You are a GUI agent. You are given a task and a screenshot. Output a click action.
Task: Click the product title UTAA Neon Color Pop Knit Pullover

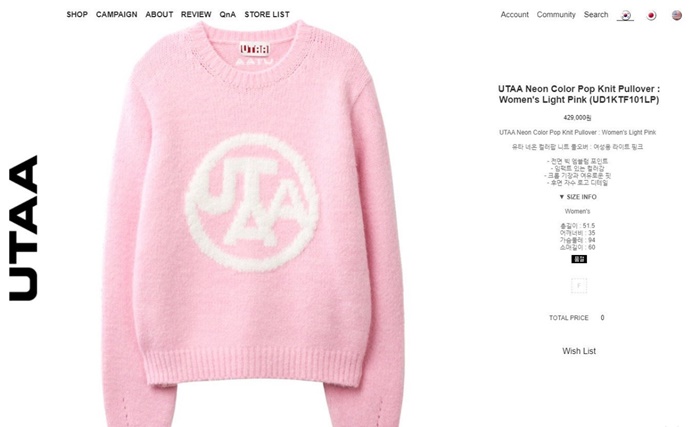(x=579, y=94)
